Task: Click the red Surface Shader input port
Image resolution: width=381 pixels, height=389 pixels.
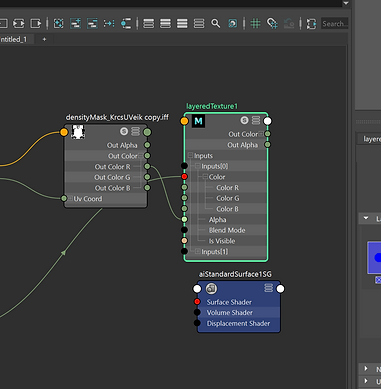Action: [197, 302]
